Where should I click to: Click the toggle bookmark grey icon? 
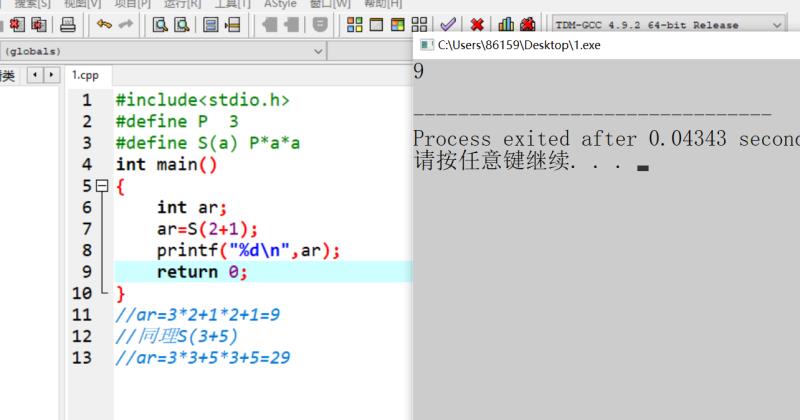320,24
